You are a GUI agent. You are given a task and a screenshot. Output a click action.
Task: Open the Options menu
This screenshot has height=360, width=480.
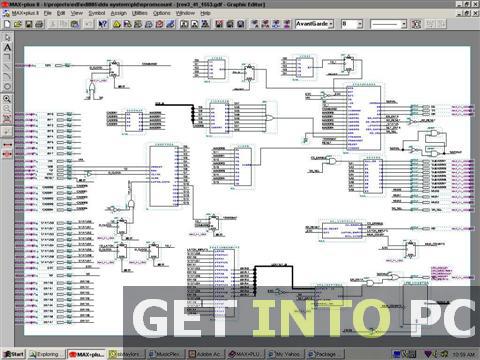(162, 13)
